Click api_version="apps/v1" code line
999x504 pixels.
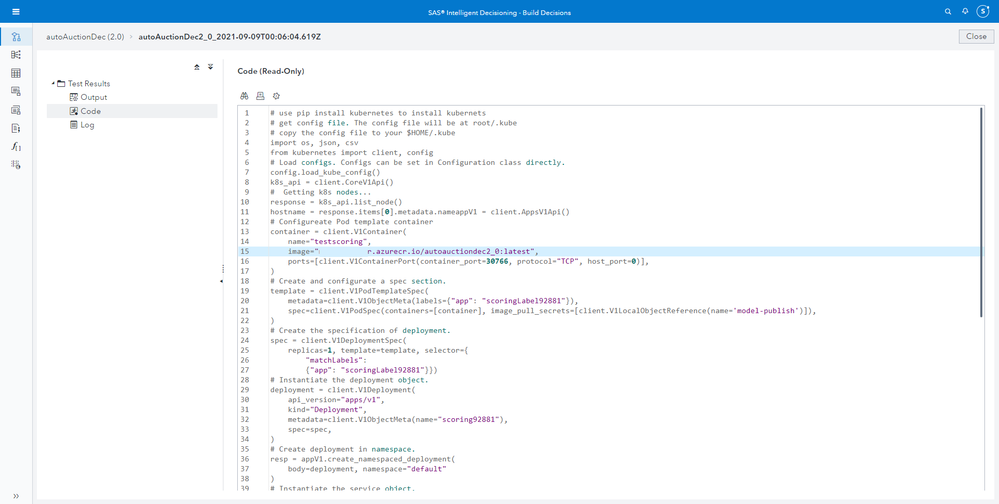[336, 400]
